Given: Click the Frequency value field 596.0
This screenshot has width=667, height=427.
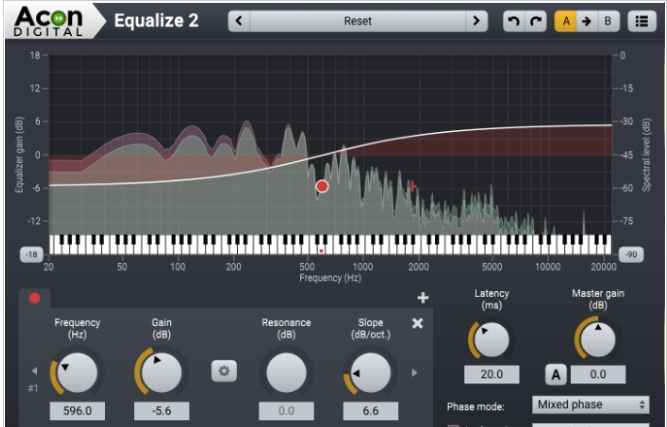Looking at the screenshot, I should click(x=77, y=411).
